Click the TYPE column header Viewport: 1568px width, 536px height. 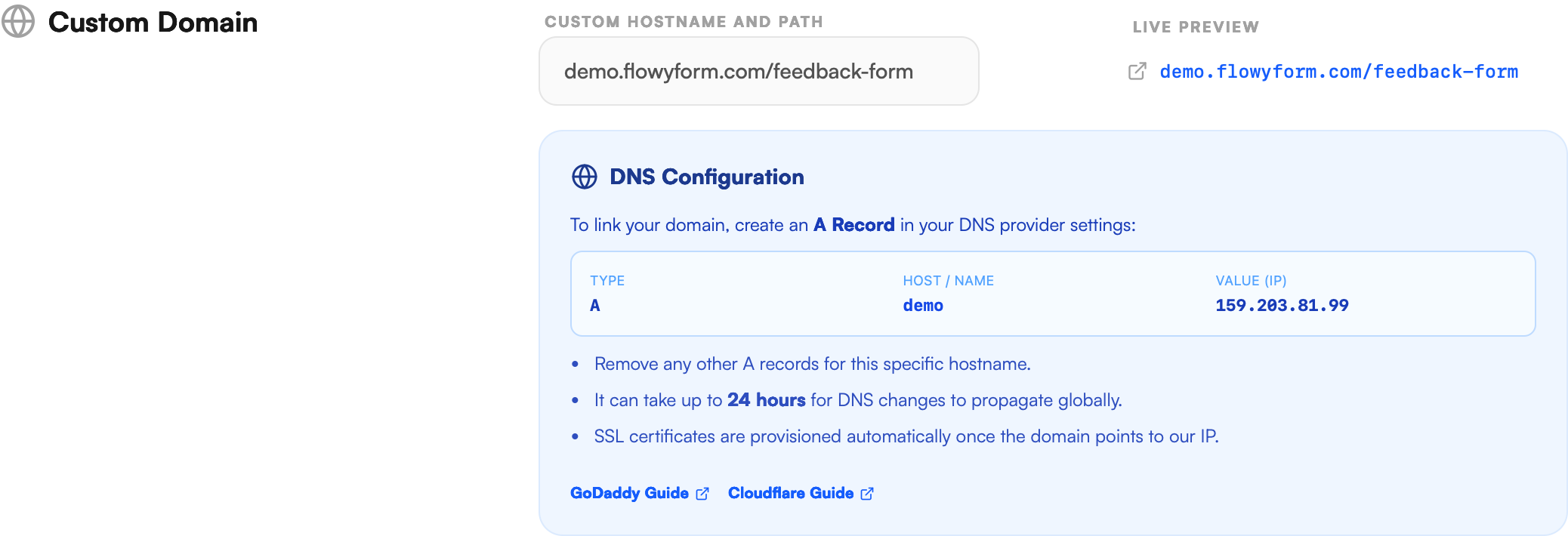pos(607,280)
